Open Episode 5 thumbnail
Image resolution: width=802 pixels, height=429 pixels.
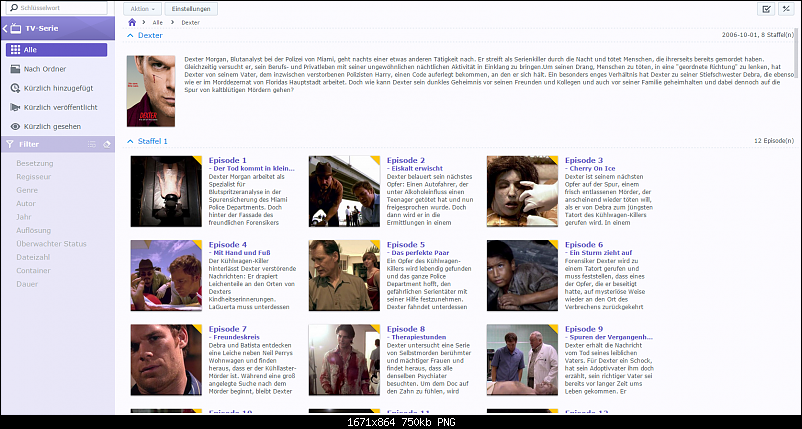[x=344, y=276]
